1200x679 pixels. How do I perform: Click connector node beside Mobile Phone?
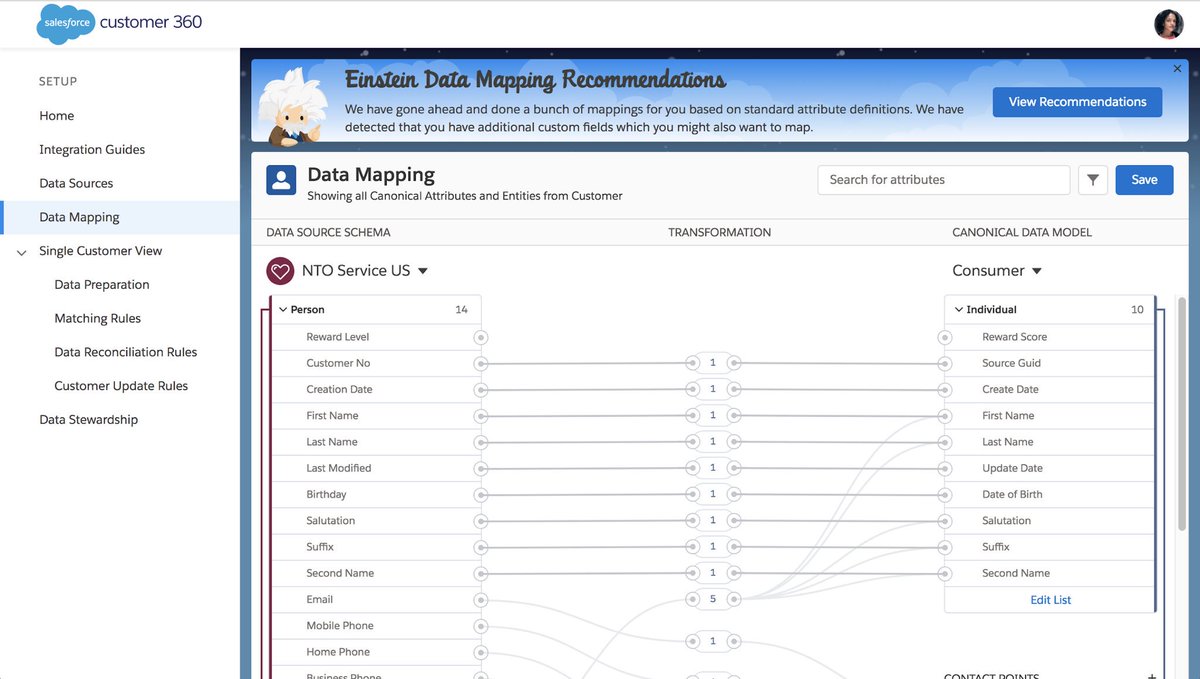click(x=481, y=626)
